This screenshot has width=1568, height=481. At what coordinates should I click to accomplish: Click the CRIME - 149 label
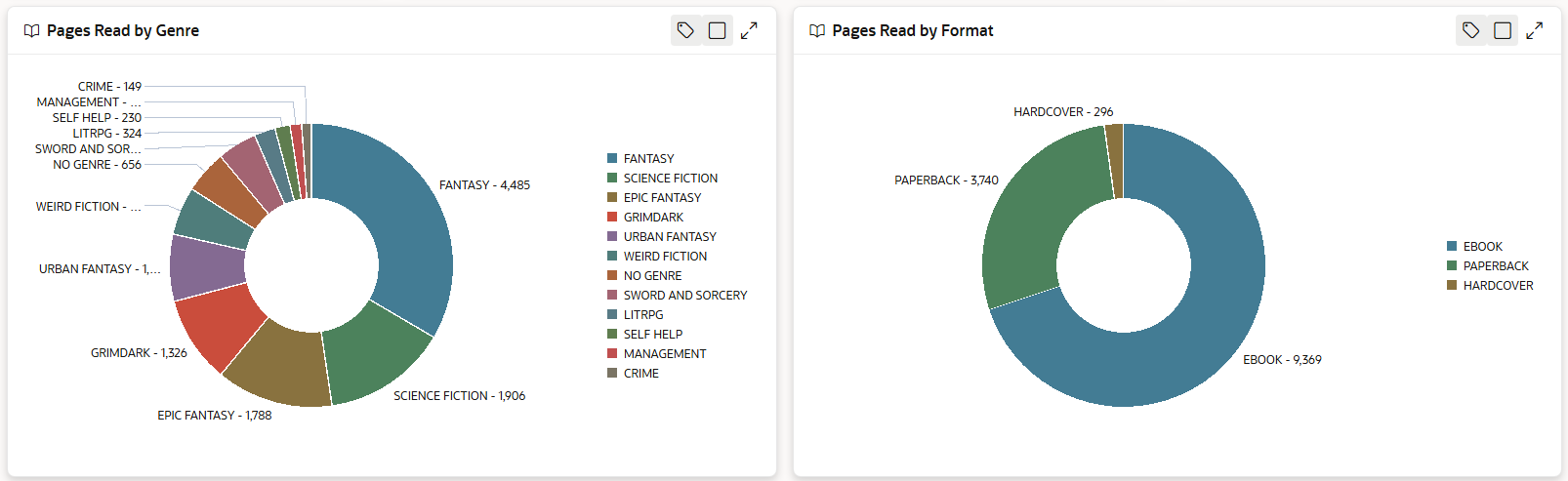click(109, 86)
